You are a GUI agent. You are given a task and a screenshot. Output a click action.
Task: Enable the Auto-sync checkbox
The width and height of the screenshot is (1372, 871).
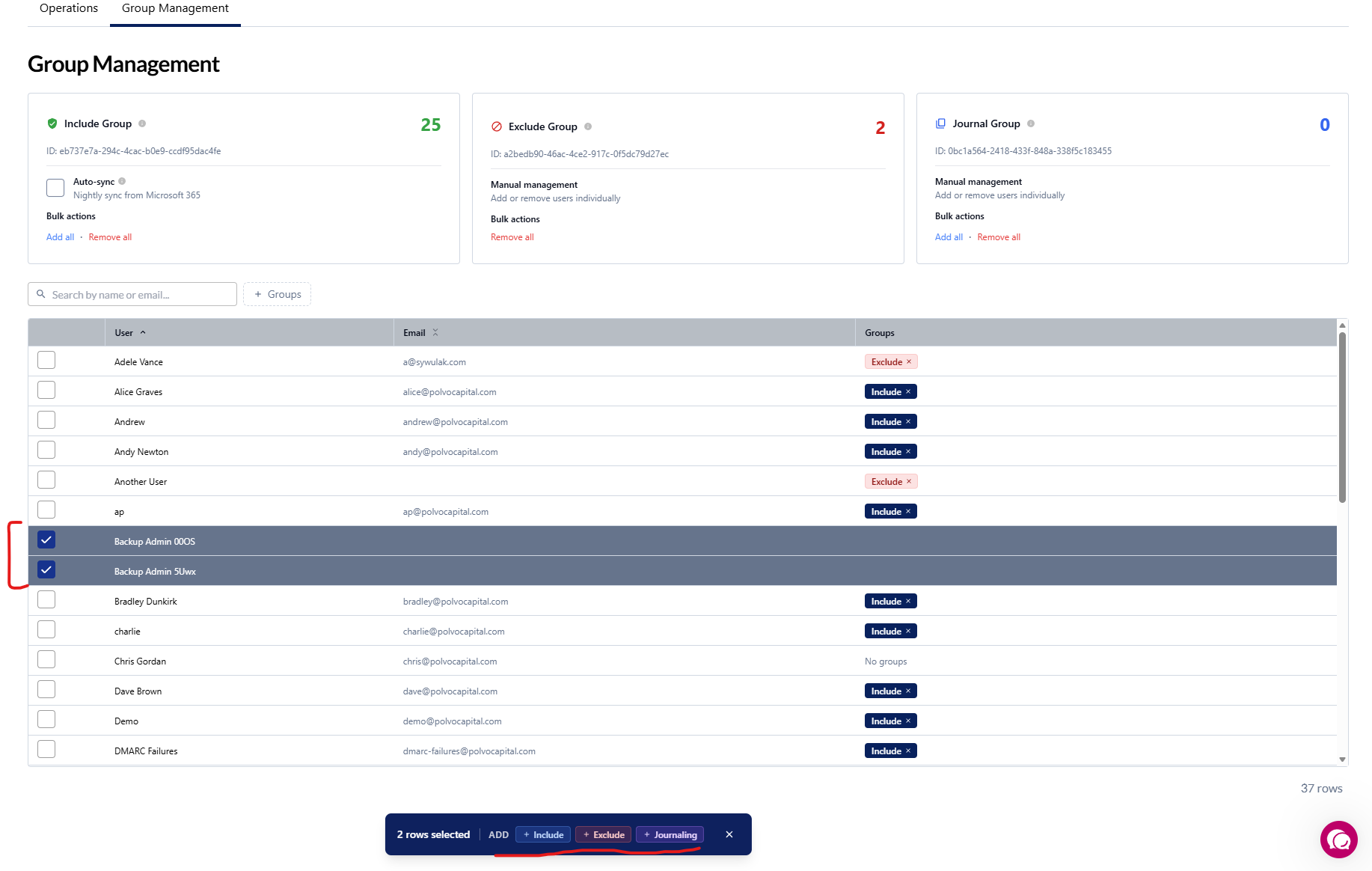[x=55, y=188]
